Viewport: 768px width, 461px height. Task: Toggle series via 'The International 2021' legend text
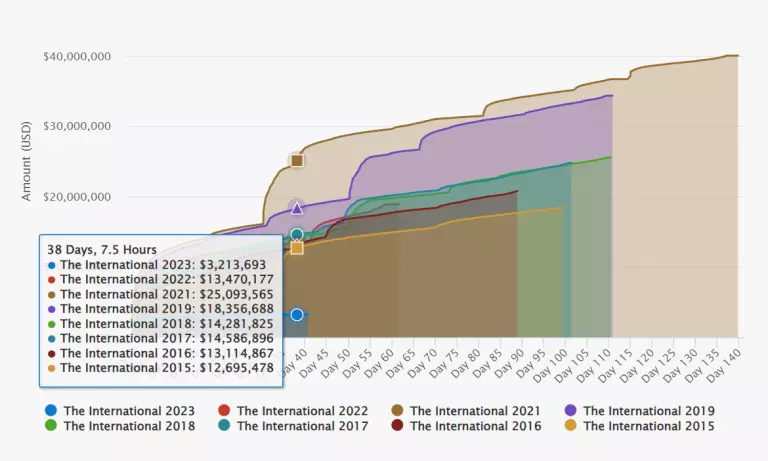pyautogui.click(x=475, y=411)
